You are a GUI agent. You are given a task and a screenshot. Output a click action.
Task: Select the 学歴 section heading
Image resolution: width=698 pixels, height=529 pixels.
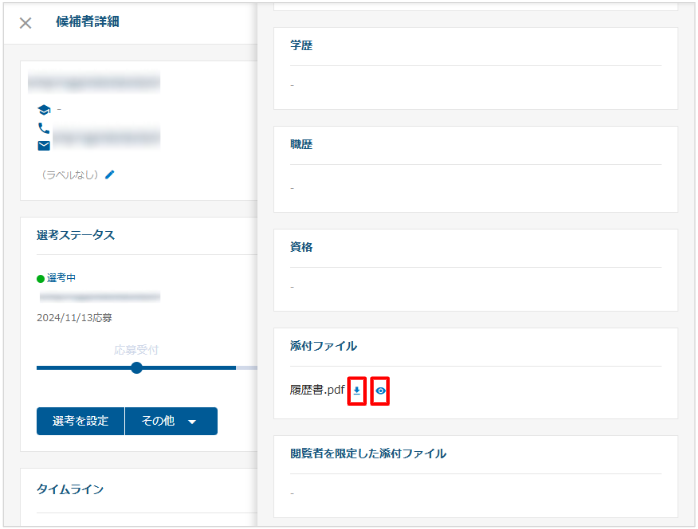point(301,45)
